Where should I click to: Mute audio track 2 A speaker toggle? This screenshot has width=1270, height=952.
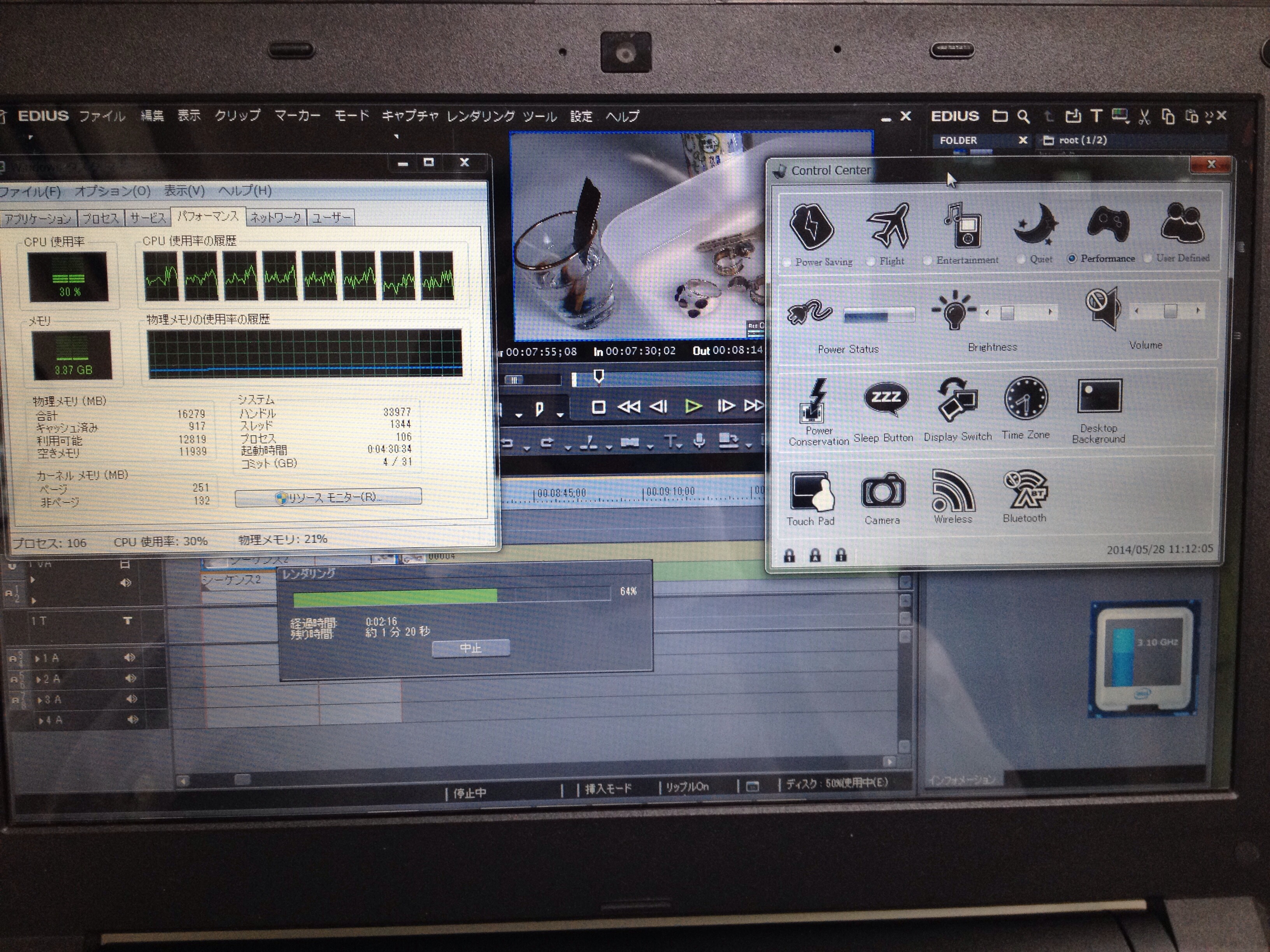pyautogui.click(x=131, y=678)
